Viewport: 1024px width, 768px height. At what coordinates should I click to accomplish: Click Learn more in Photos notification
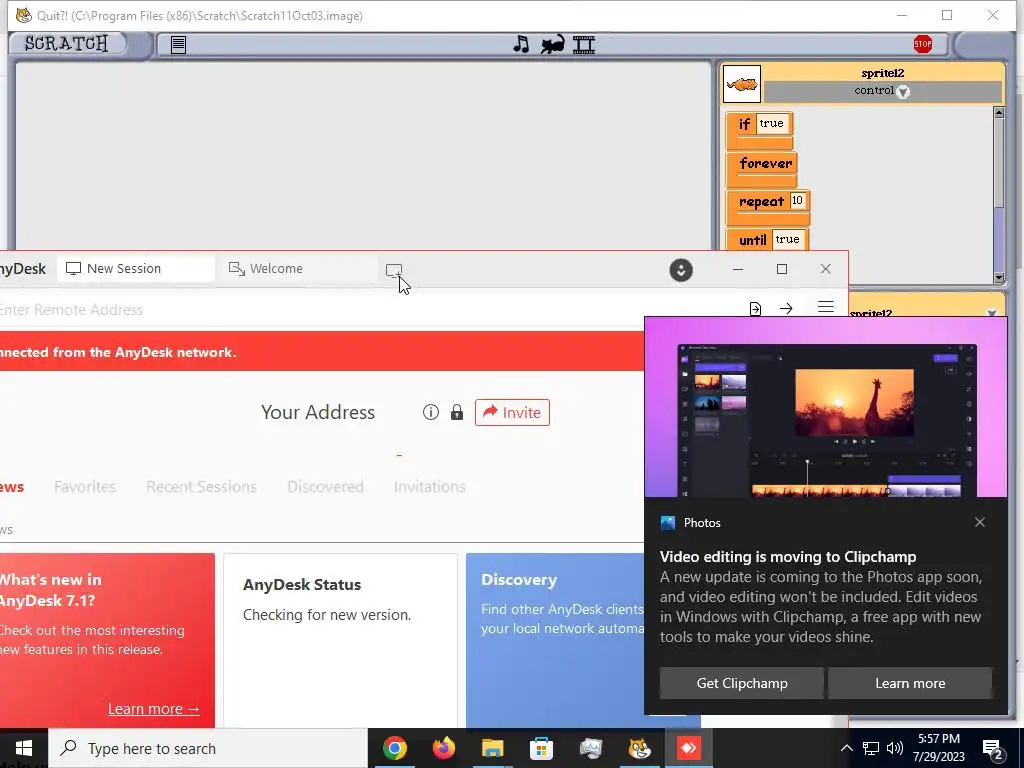pos(910,683)
